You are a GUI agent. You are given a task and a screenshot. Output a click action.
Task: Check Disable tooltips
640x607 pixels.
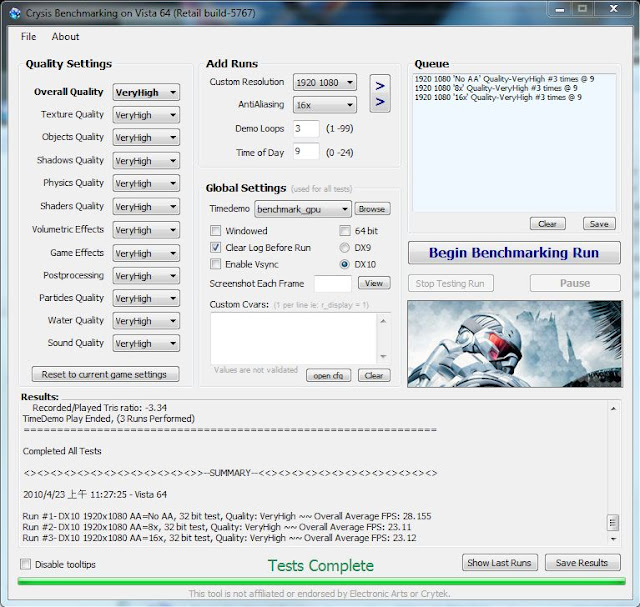[25, 564]
